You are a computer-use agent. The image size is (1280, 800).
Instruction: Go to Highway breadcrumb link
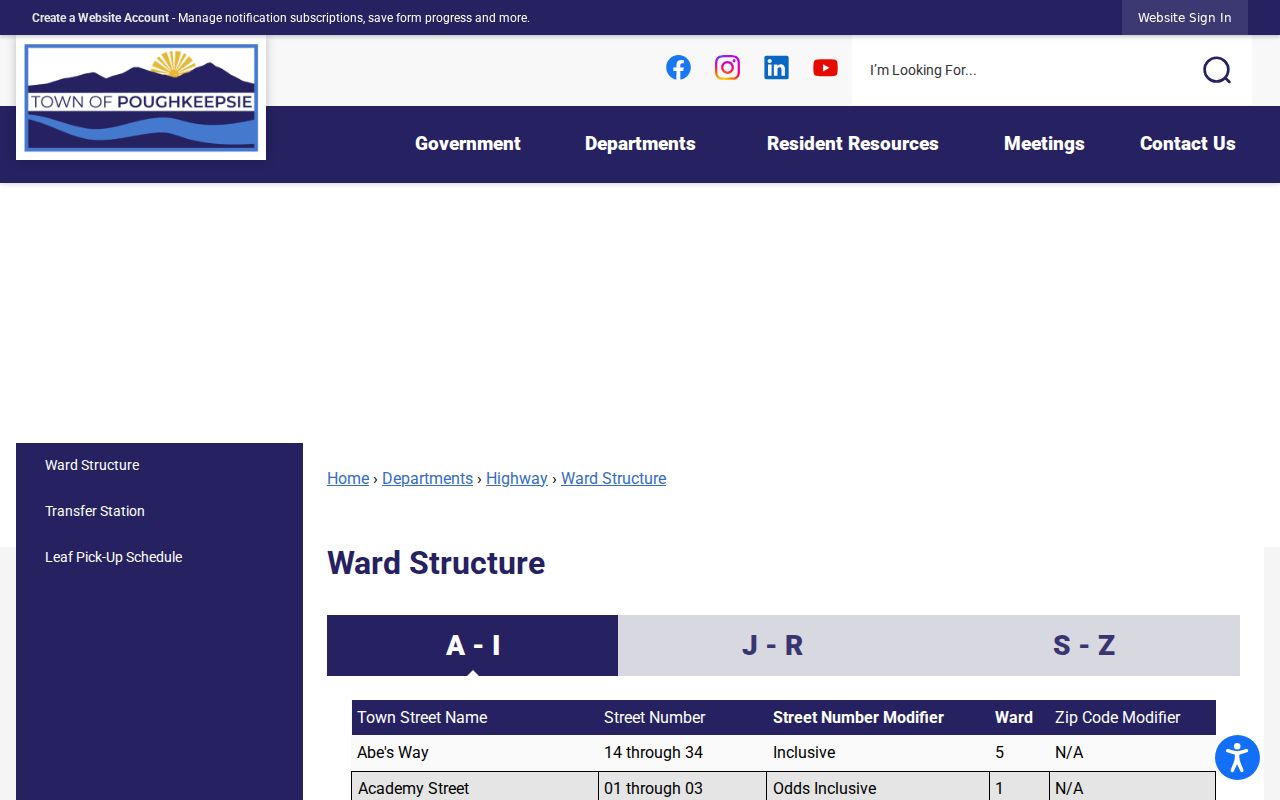click(x=517, y=478)
